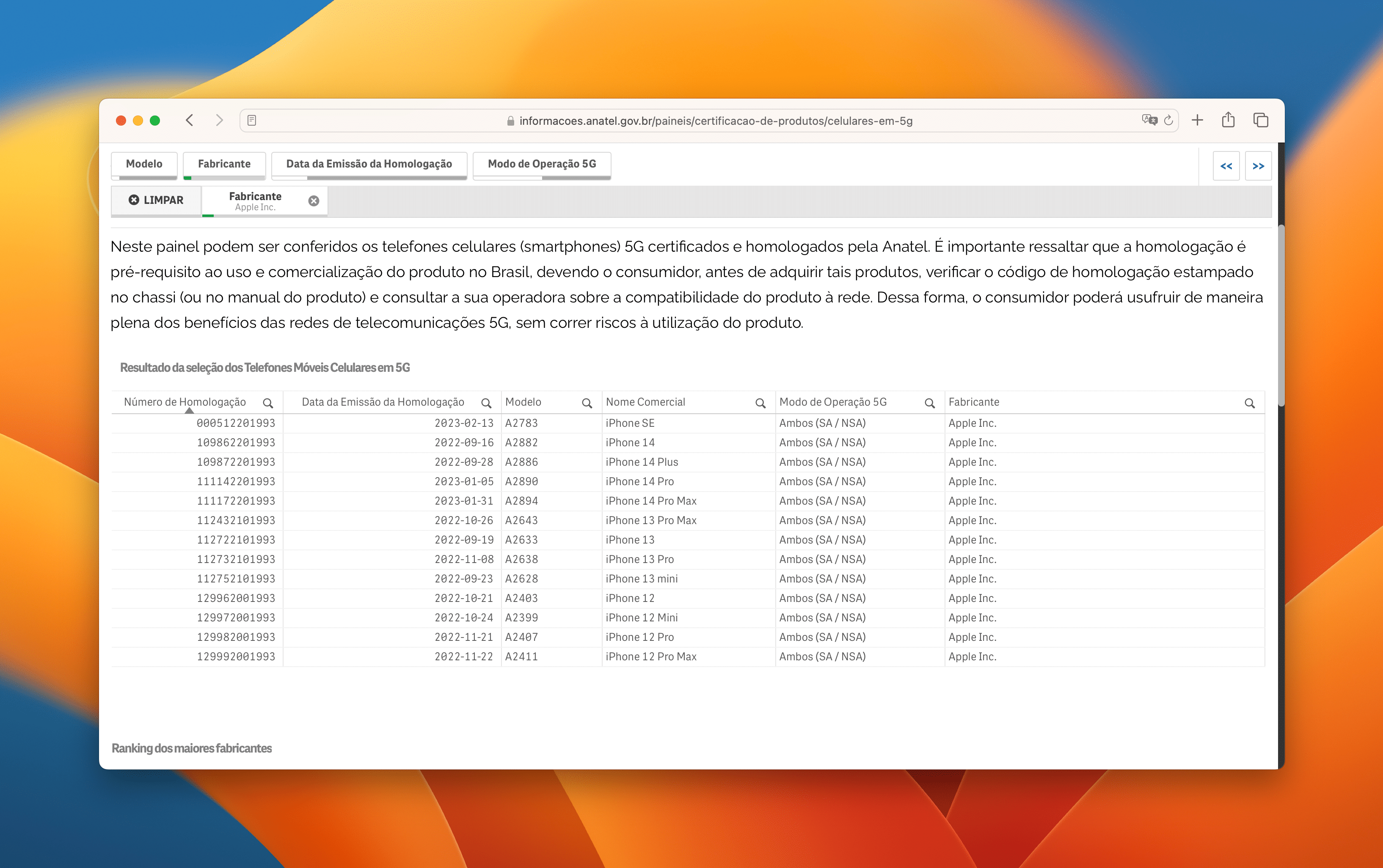Sort by Nome Comercial column header

point(645,402)
